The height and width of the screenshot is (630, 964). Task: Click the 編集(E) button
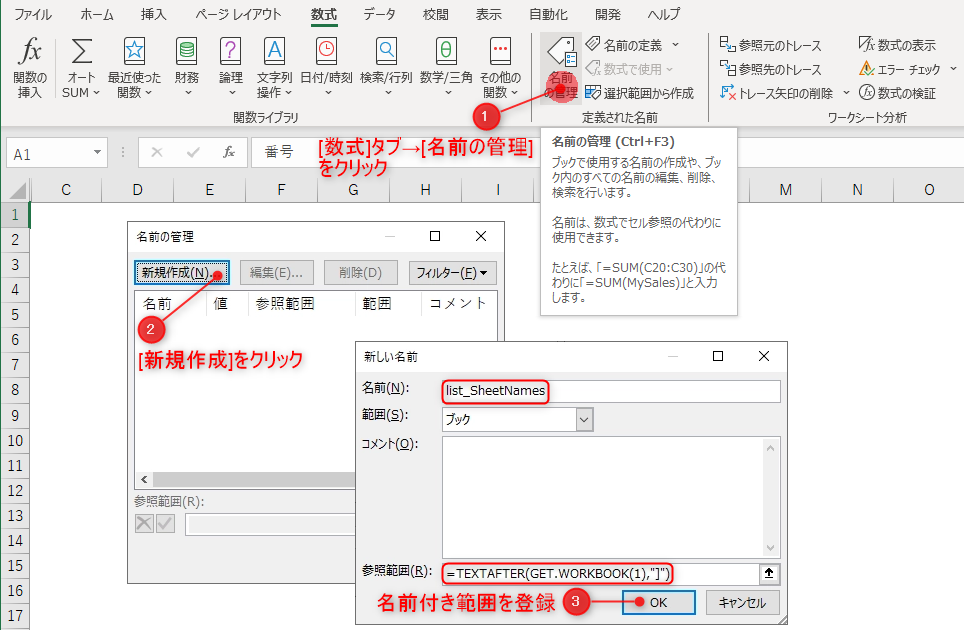pyautogui.click(x=276, y=273)
